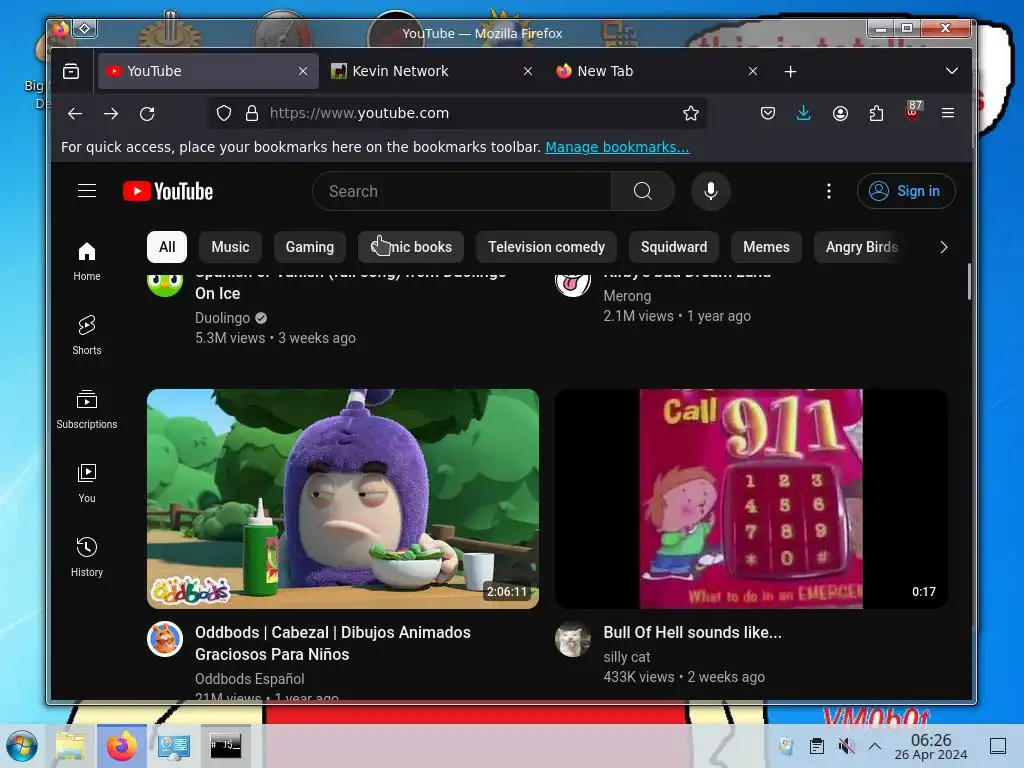Click the URL address bar
This screenshot has height=768, width=1024.
[x=457, y=113]
